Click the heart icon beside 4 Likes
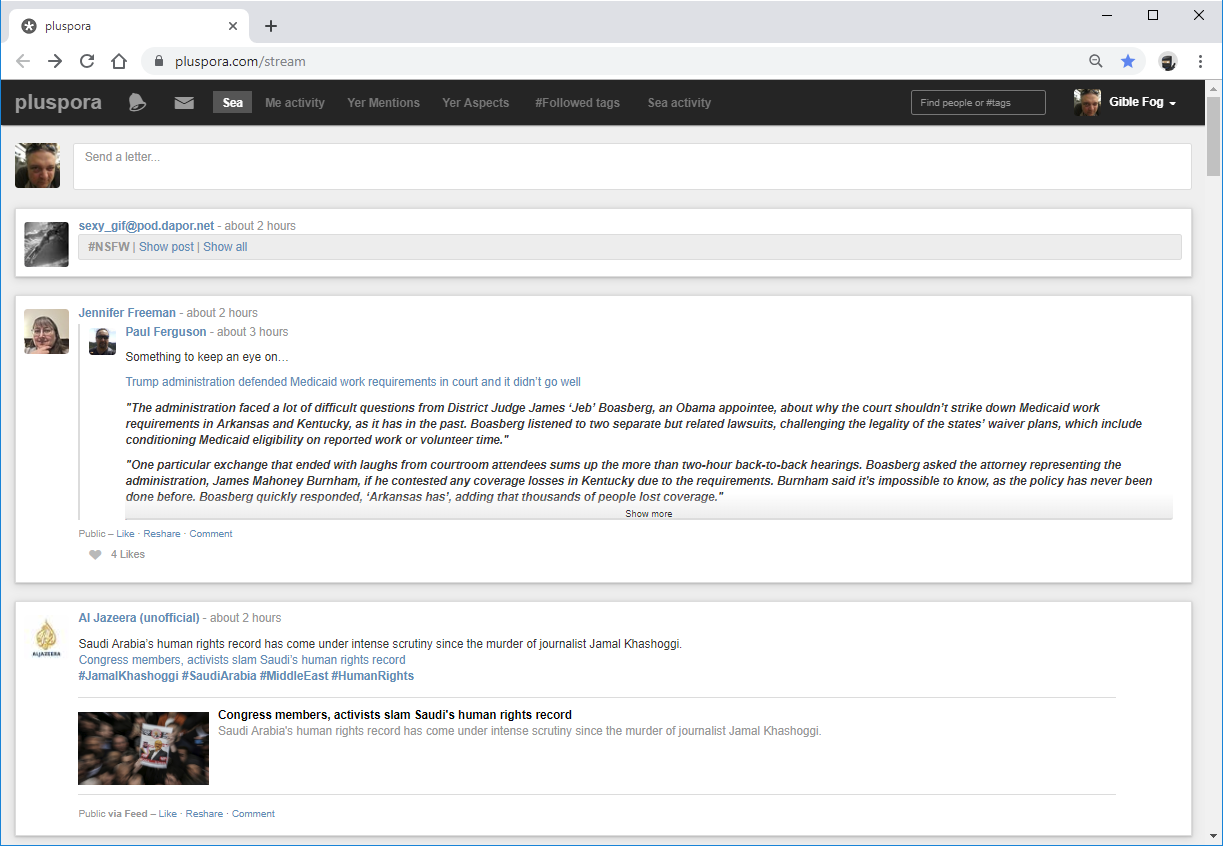 click(x=95, y=554)
